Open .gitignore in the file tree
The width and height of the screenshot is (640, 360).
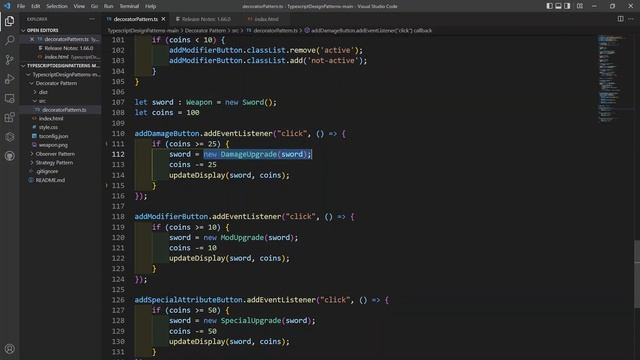pyautogui.click(x=47, y=171)
